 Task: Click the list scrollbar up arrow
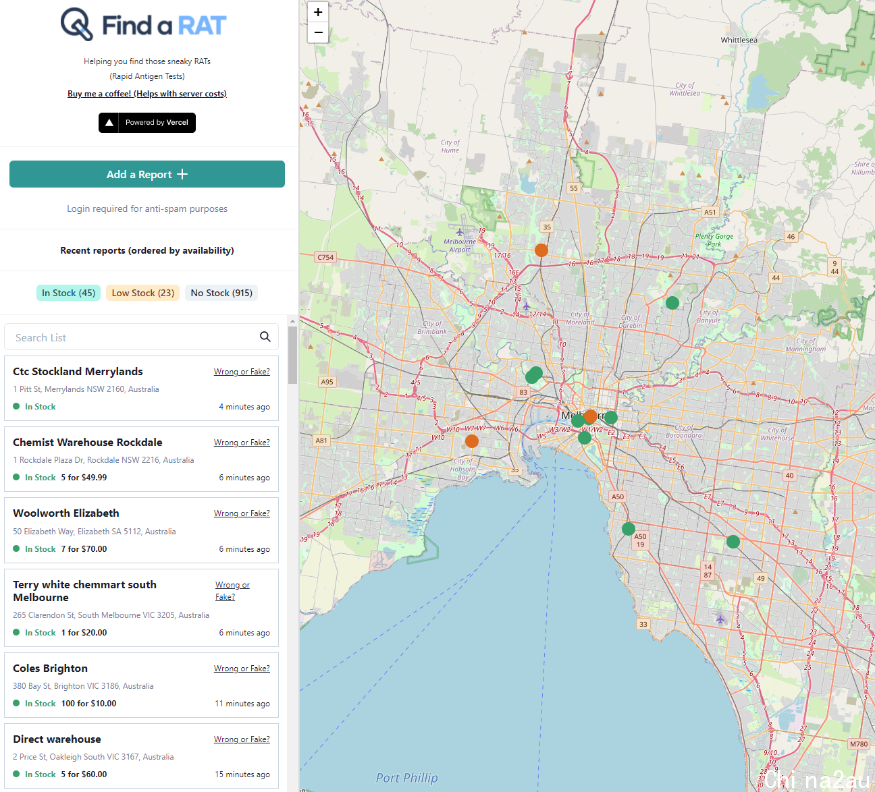(x=292, y=321)
